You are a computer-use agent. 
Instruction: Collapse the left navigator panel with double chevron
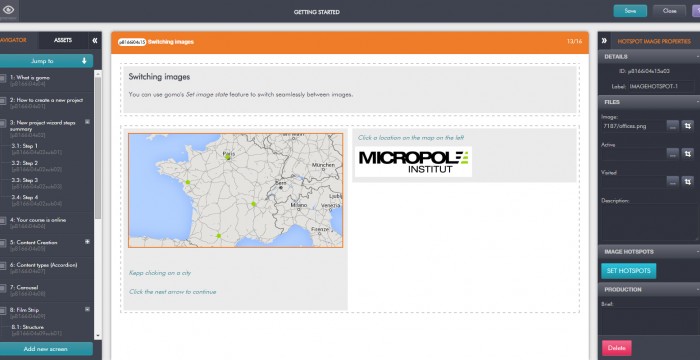[95, 41]
